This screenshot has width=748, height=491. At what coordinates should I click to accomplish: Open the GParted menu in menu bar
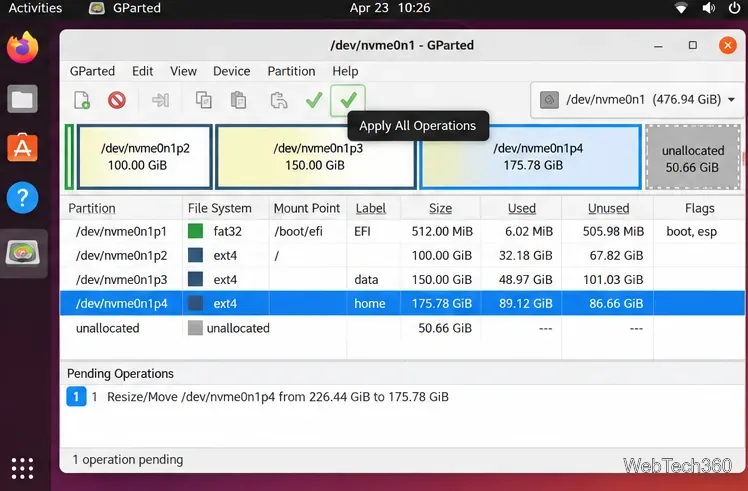tap(92, 71)
